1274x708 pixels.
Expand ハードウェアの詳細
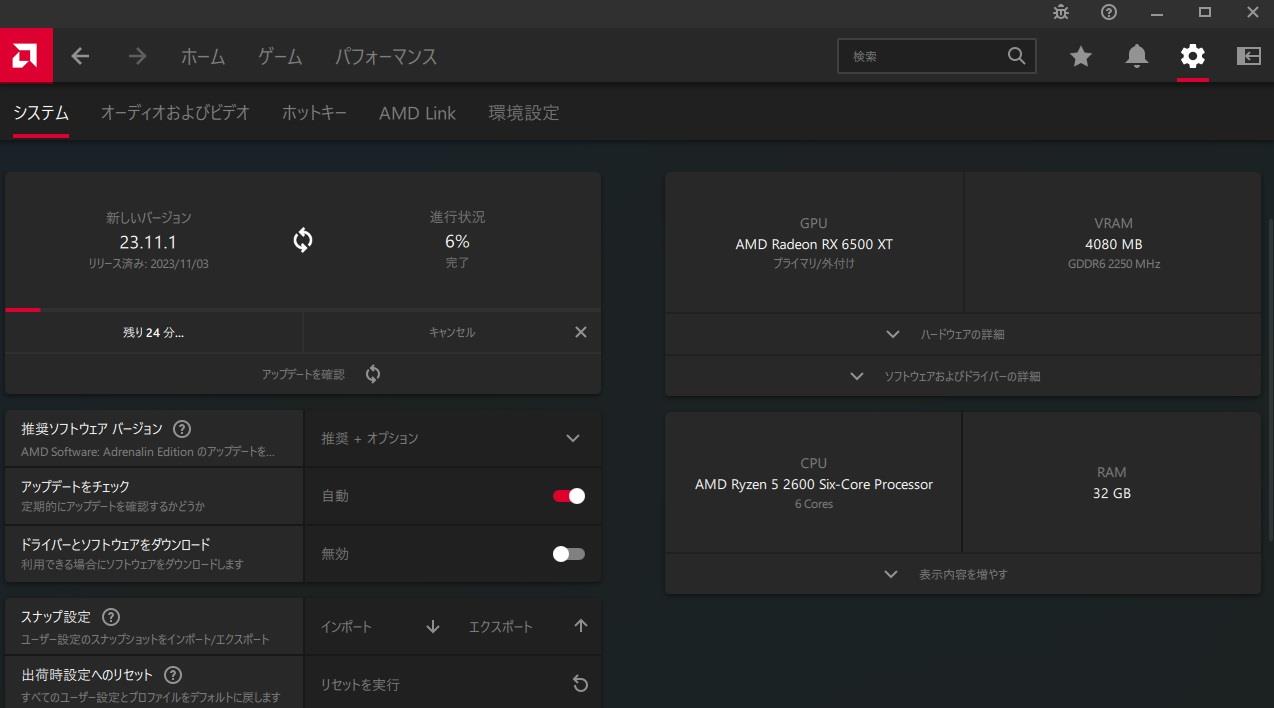pyautogui.click(x=963, y=334)
